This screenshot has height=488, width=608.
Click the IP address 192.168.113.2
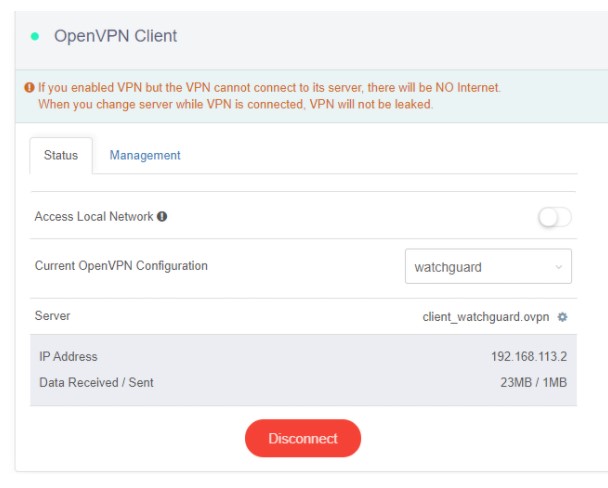tap(529, 357)
